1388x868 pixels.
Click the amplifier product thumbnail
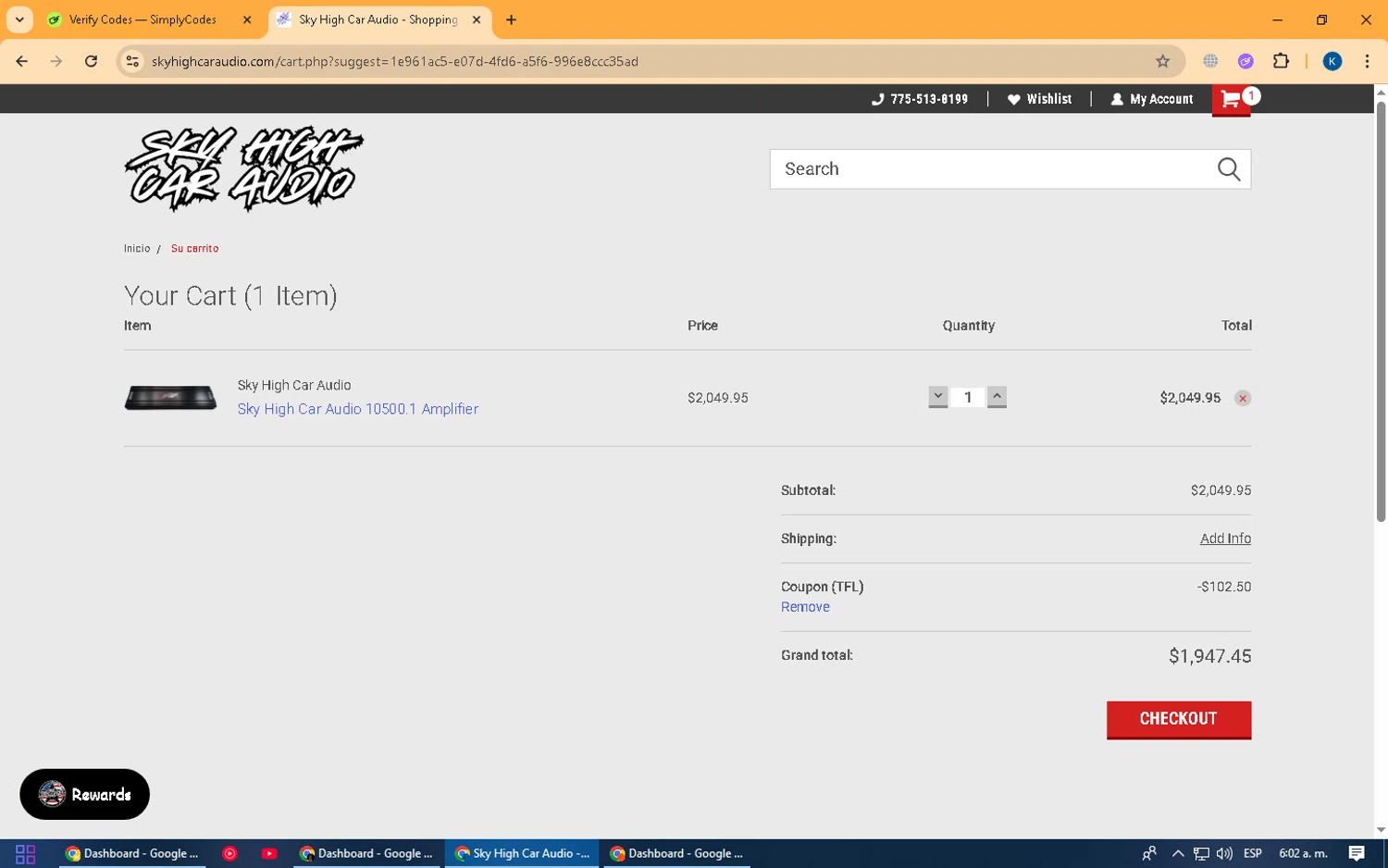click(170, 398)
